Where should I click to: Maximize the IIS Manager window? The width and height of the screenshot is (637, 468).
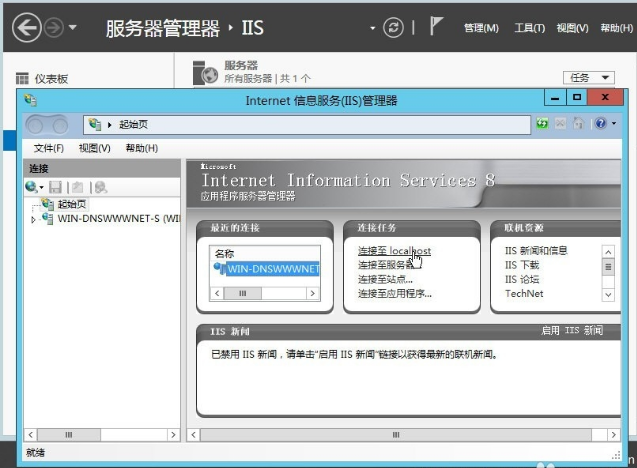click(576, 98)
